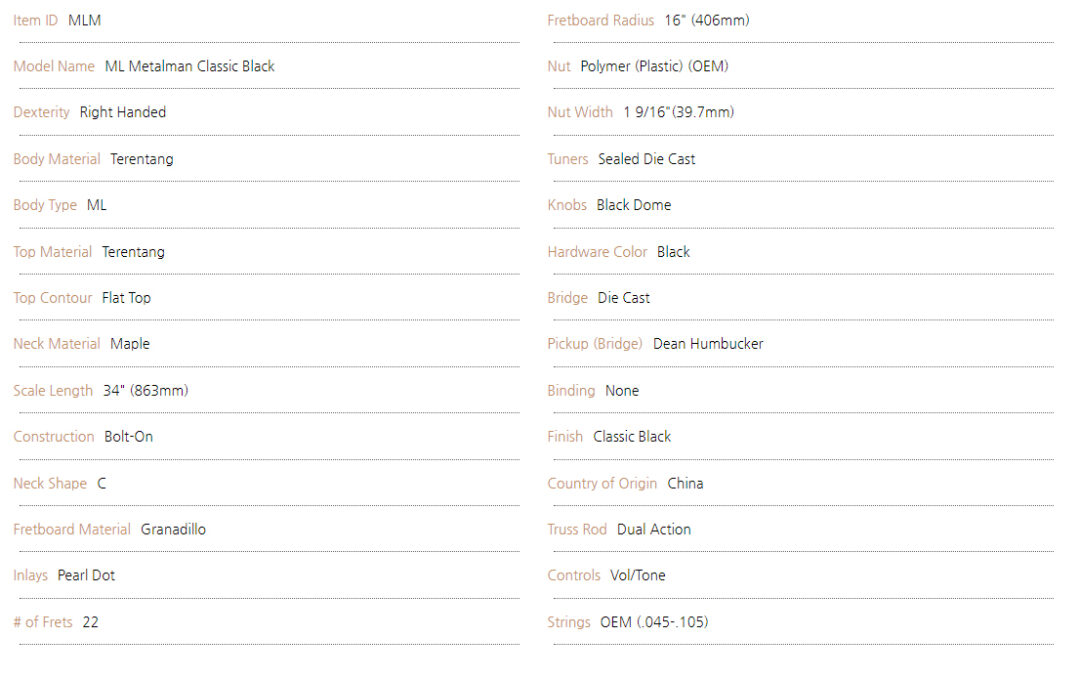
Task: Click the # of Frets label
Action: (x=43, y=622)
